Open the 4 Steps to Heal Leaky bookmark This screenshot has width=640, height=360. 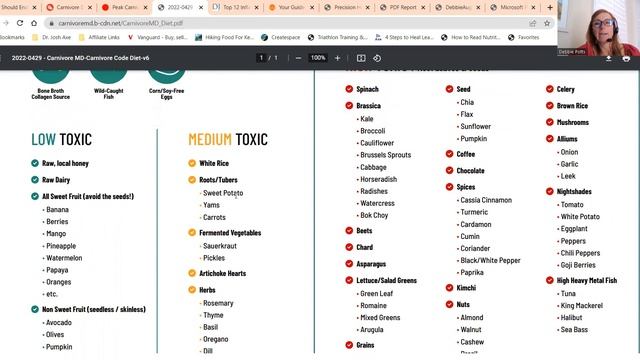tap(404, 37)
